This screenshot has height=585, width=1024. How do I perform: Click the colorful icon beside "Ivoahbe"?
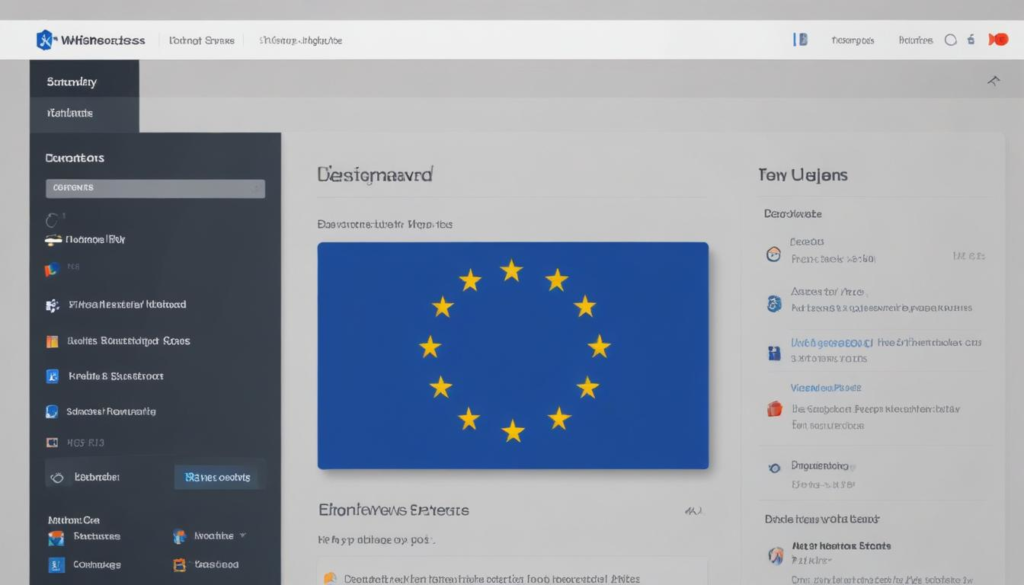[179, 536]
